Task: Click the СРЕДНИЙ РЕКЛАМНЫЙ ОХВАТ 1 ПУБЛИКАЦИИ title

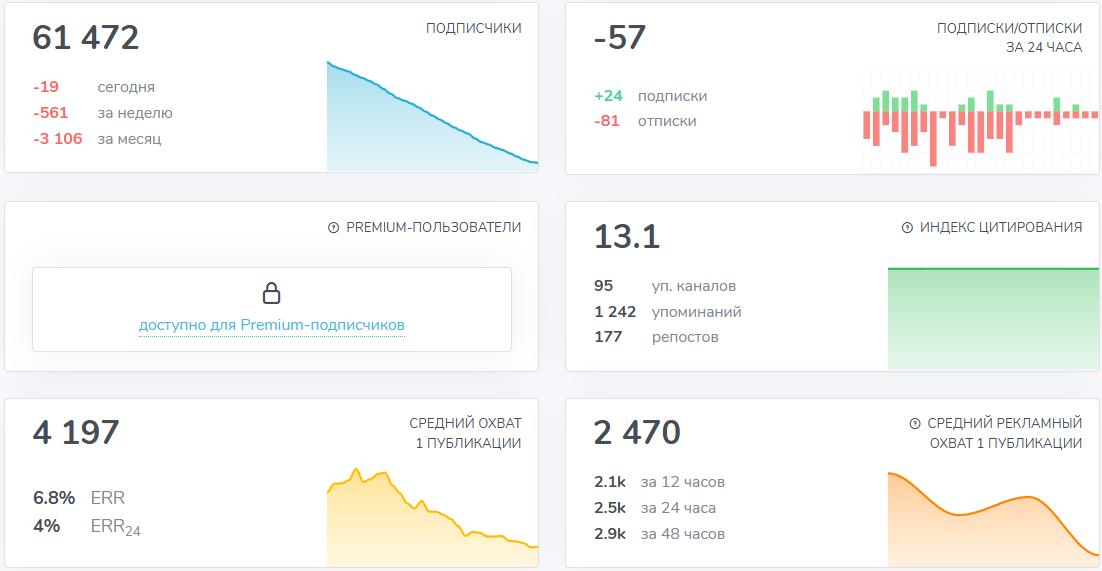Action: pos(1005,433)
